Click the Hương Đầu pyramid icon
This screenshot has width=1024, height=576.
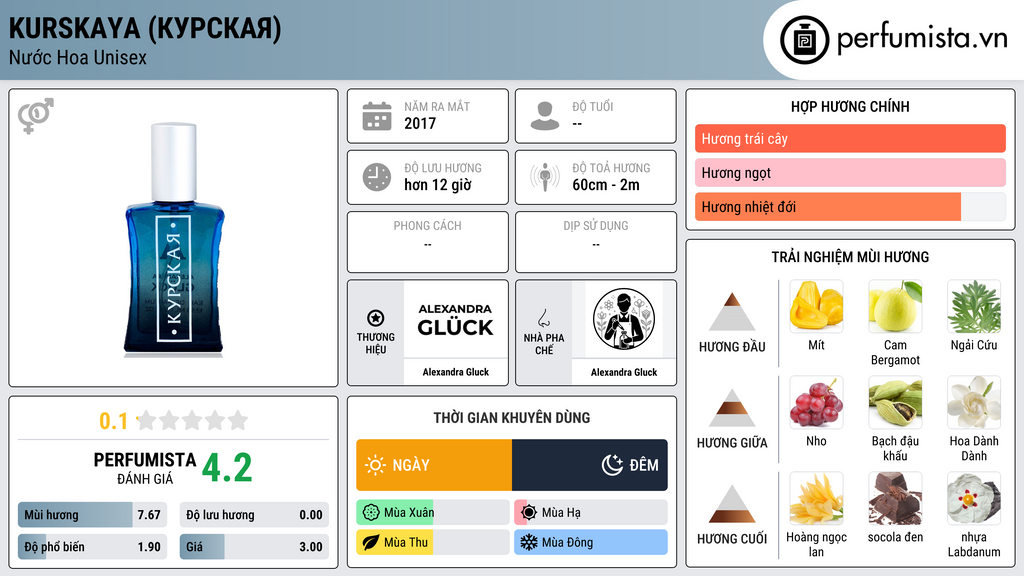coord(732,312)
